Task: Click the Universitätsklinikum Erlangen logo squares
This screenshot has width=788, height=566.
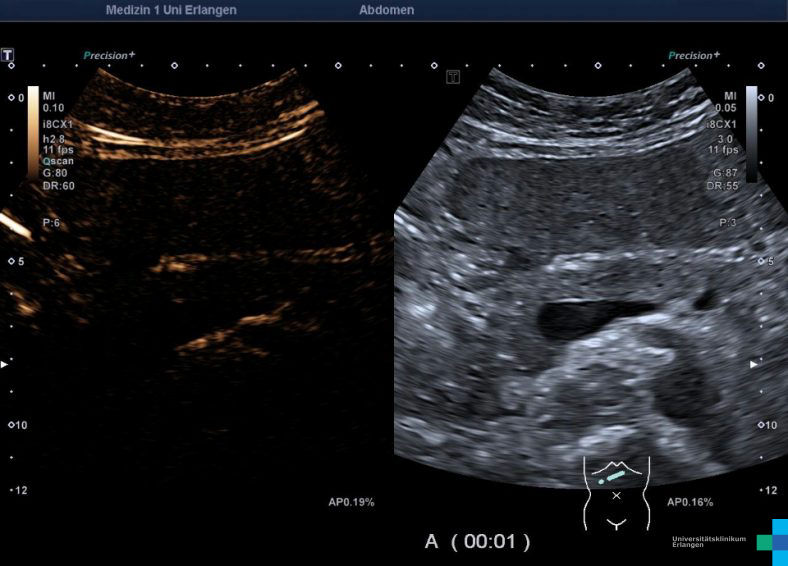Action: click(772, 541)
